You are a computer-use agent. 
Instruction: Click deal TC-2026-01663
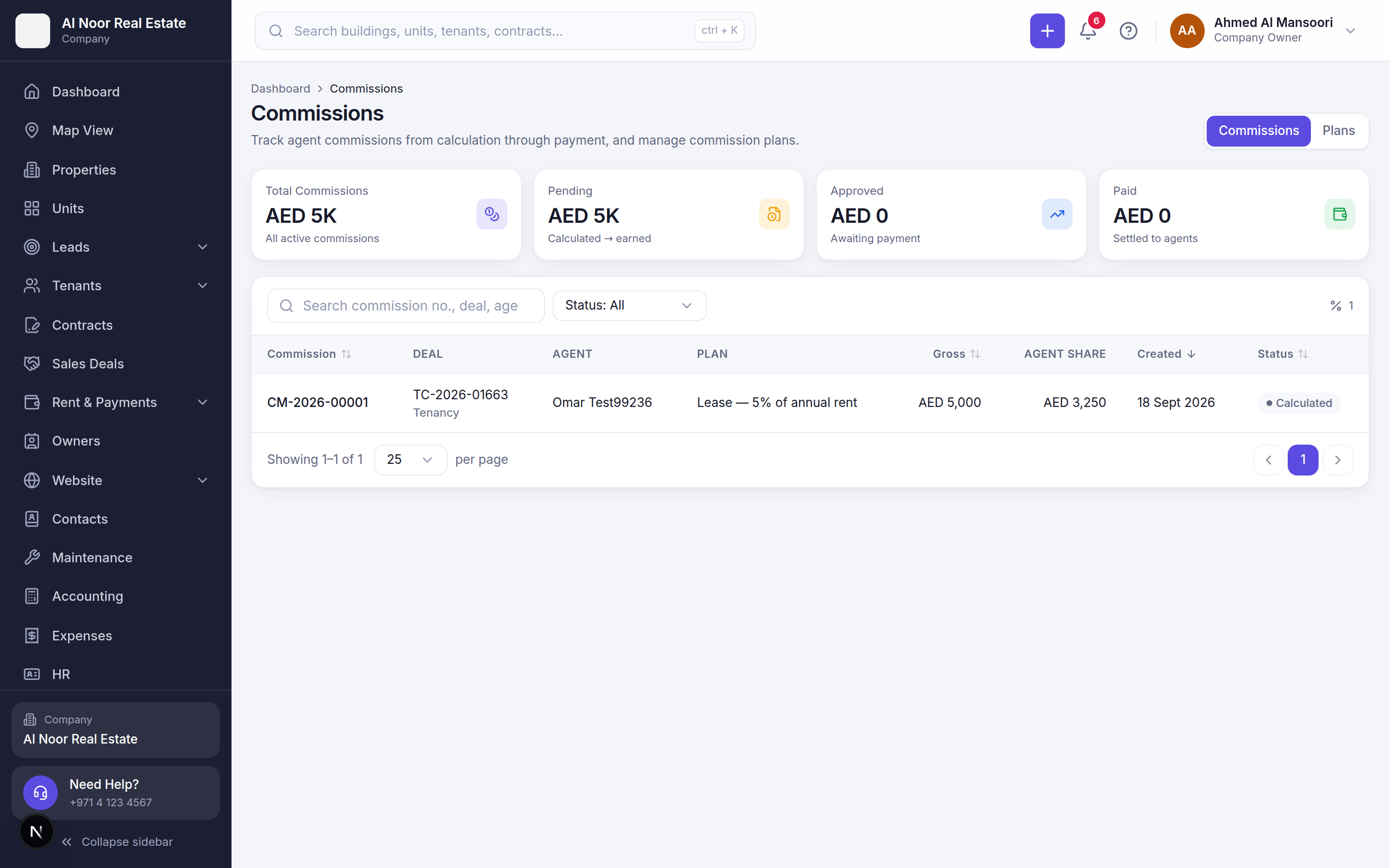(460, 394)
